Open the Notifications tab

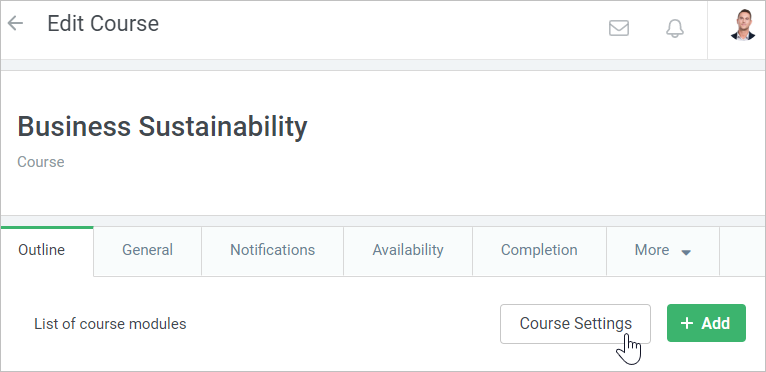point(273,251)
